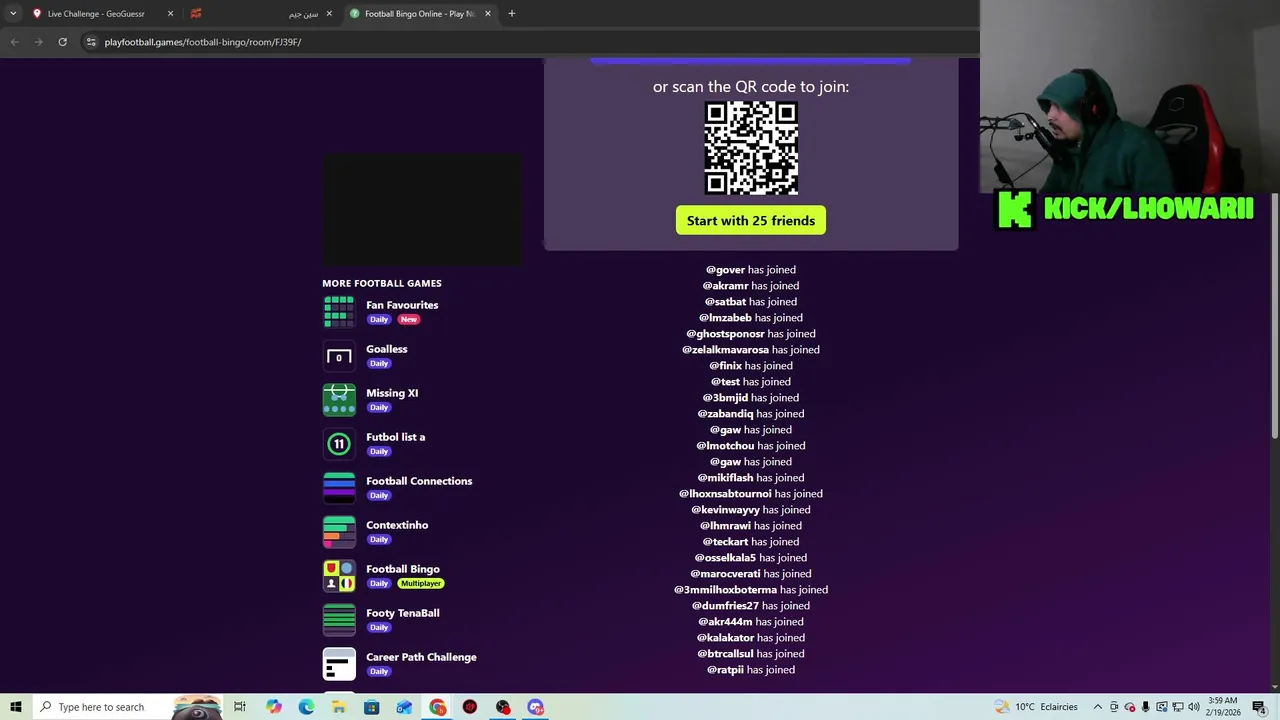Click the QR code image

[x=751, y=148]
